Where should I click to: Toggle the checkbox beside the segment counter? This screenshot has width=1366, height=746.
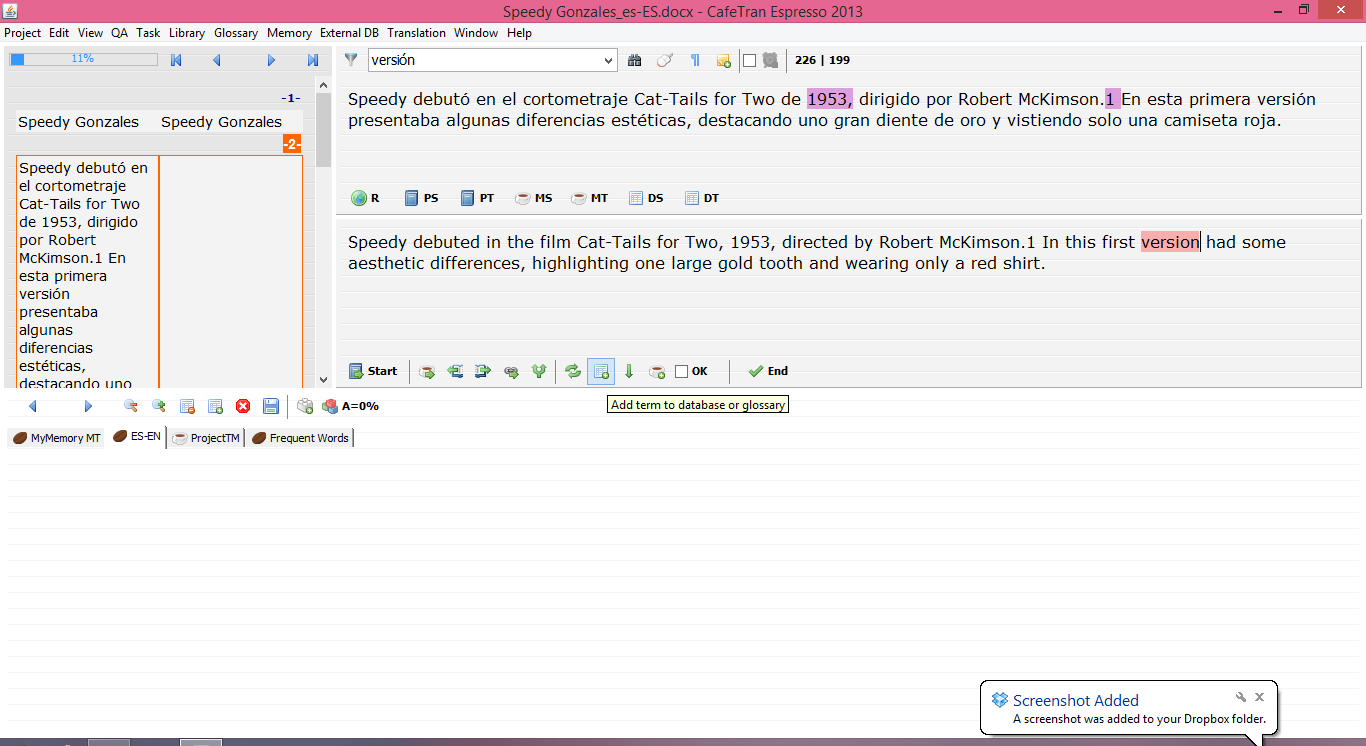pos(749,60)
